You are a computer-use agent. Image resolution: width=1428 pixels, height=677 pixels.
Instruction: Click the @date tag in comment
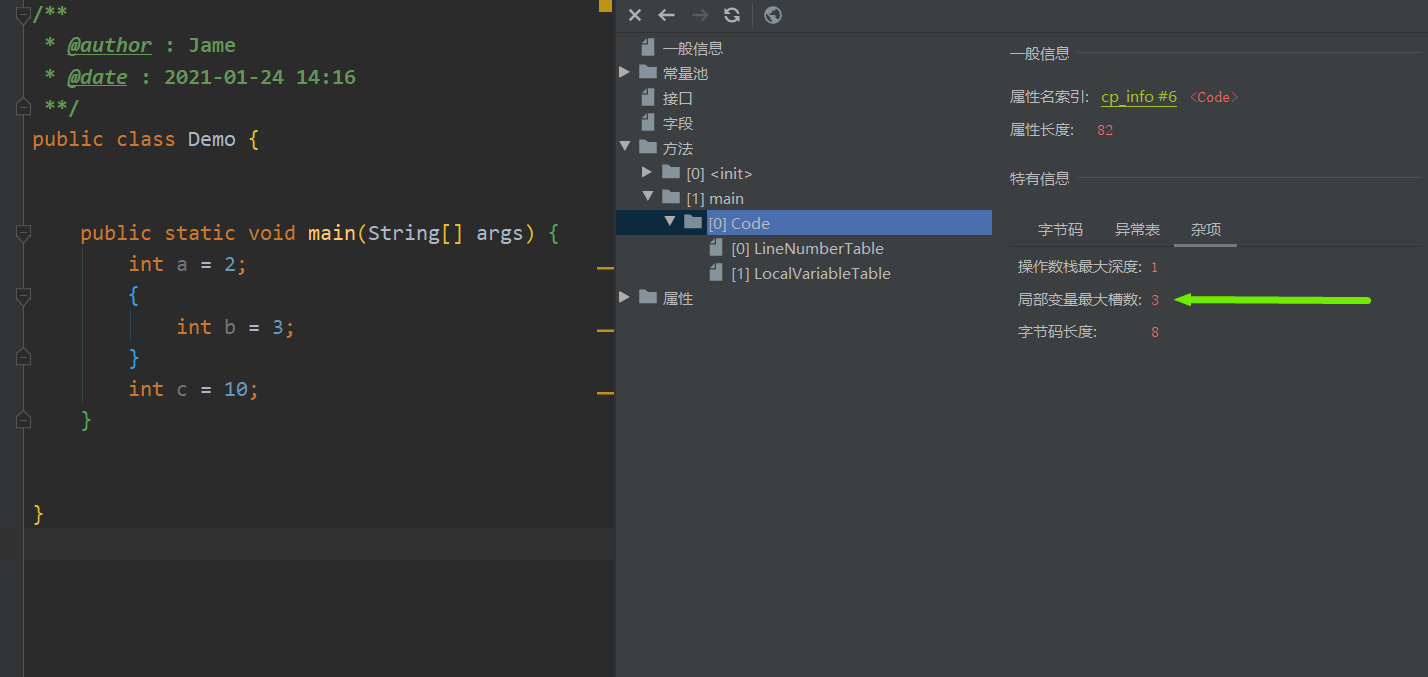point(97,77)
